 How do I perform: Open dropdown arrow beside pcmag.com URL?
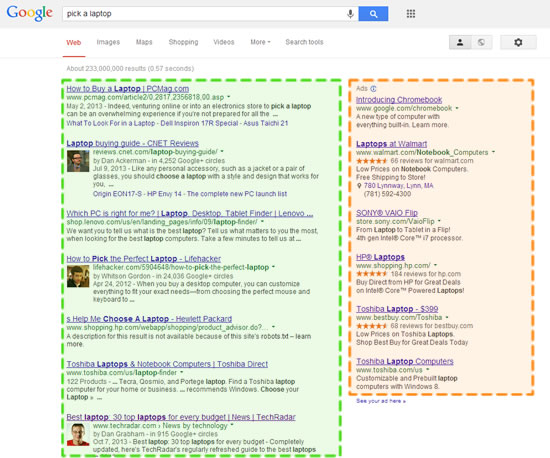(229, 97)
